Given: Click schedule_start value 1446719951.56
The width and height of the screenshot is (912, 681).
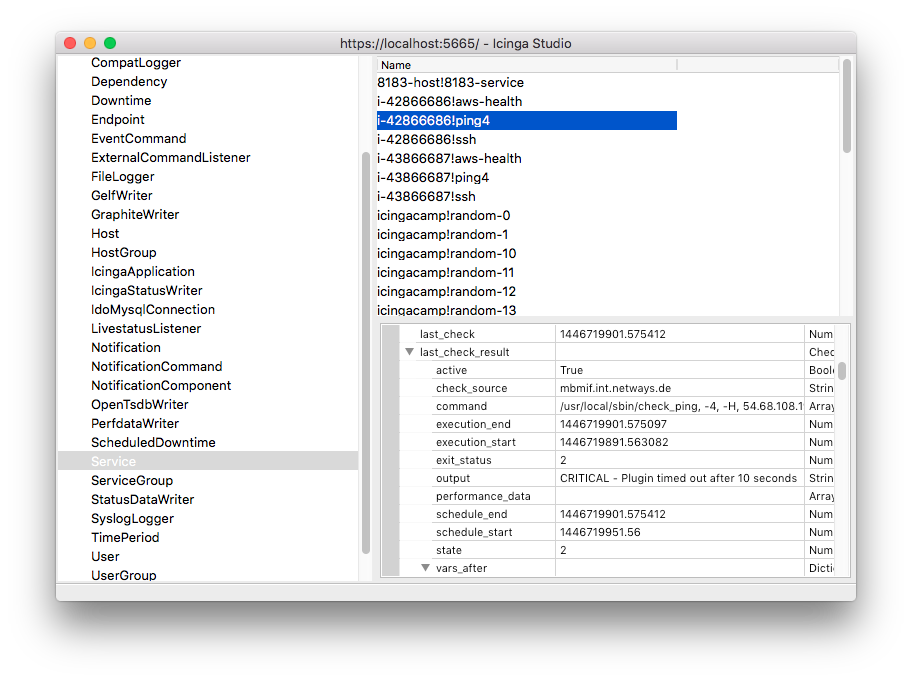Looking at the screenshot, I should 600,532.
